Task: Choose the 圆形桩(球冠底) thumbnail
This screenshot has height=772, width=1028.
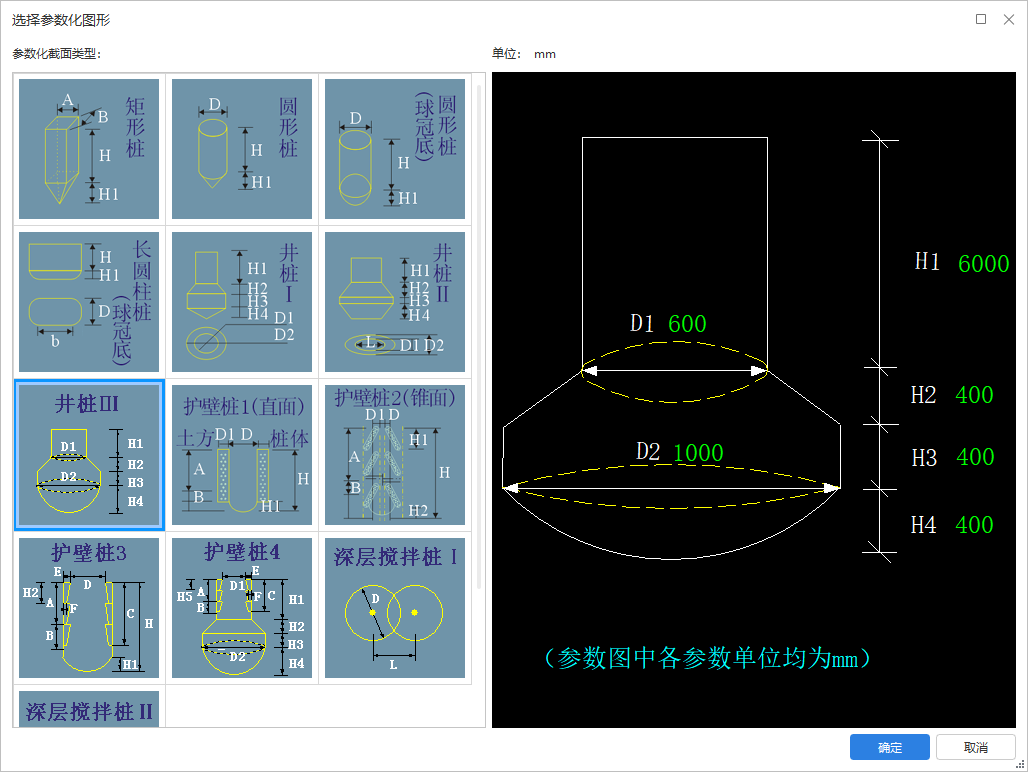Action: pos(395,149)
